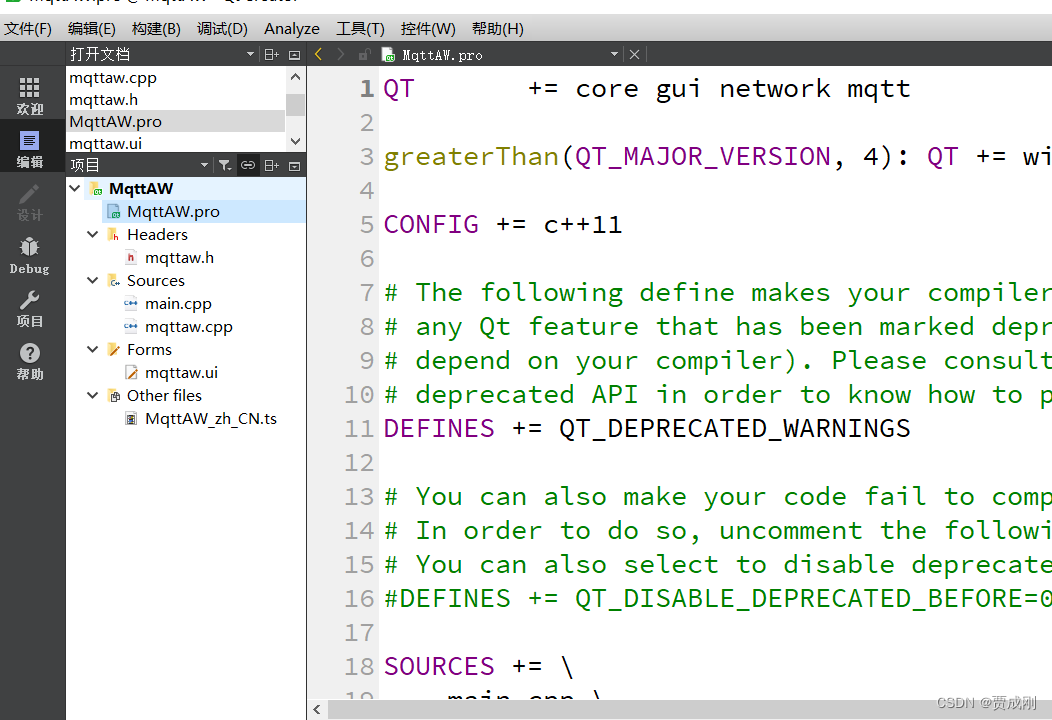Select MqttAW.pro in project tree
This screenshot has width=1052, height=720.
pos(173,211)
